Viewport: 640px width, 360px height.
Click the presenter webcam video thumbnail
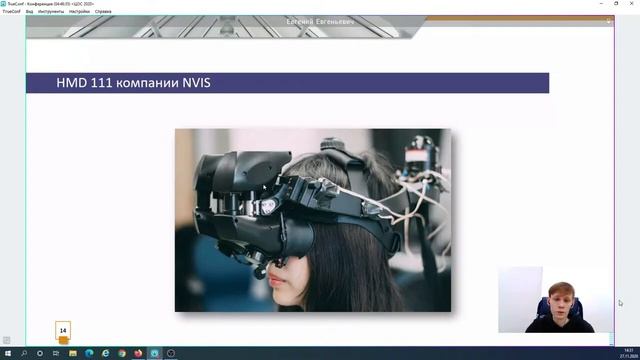coord(556,299)
